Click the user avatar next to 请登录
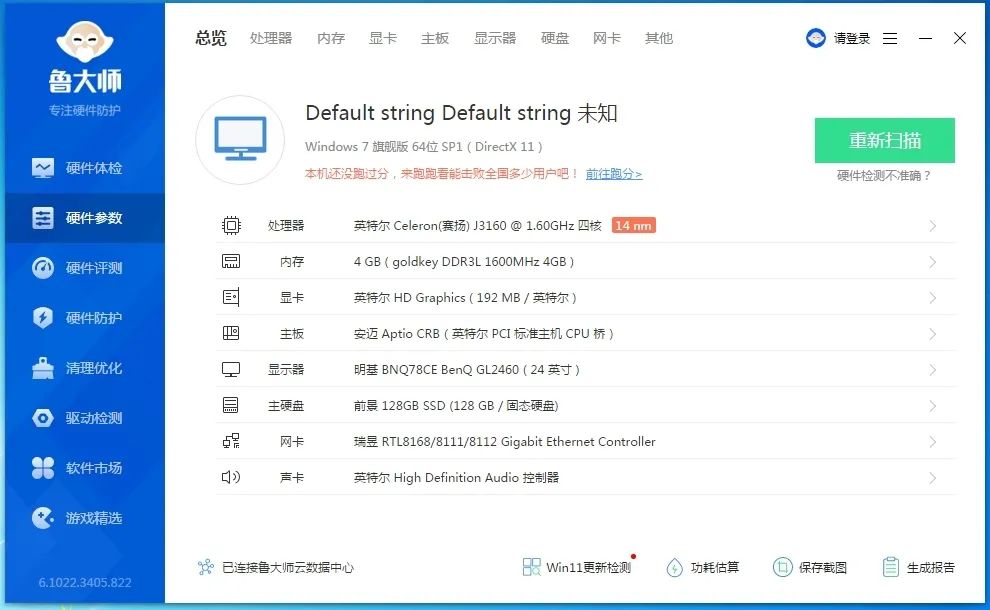Image resolution: width=990 pixels, height=610 pixels. [x=816, y=38]
